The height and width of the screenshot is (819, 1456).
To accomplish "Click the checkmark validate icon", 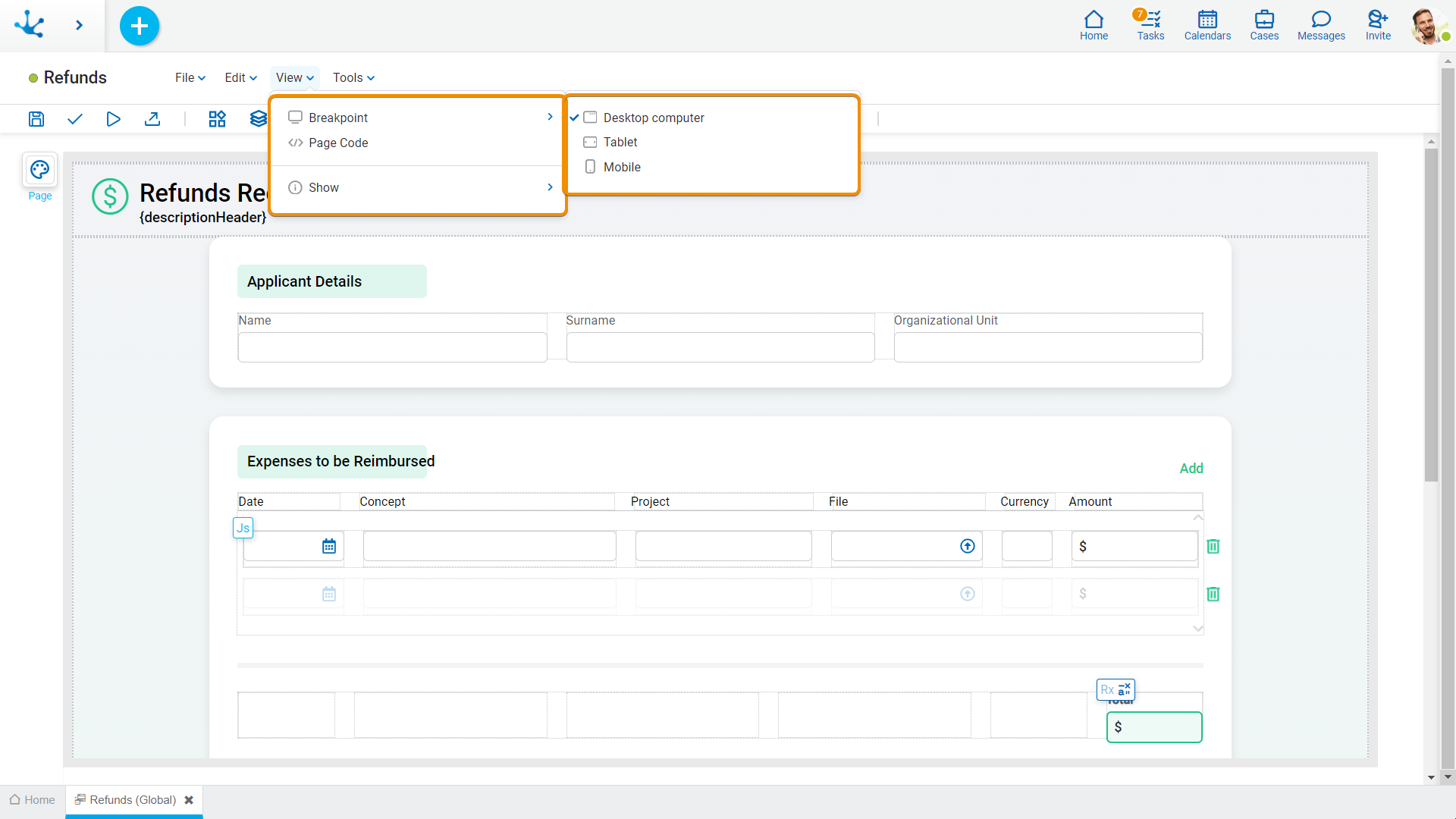I will pos(74,119).
